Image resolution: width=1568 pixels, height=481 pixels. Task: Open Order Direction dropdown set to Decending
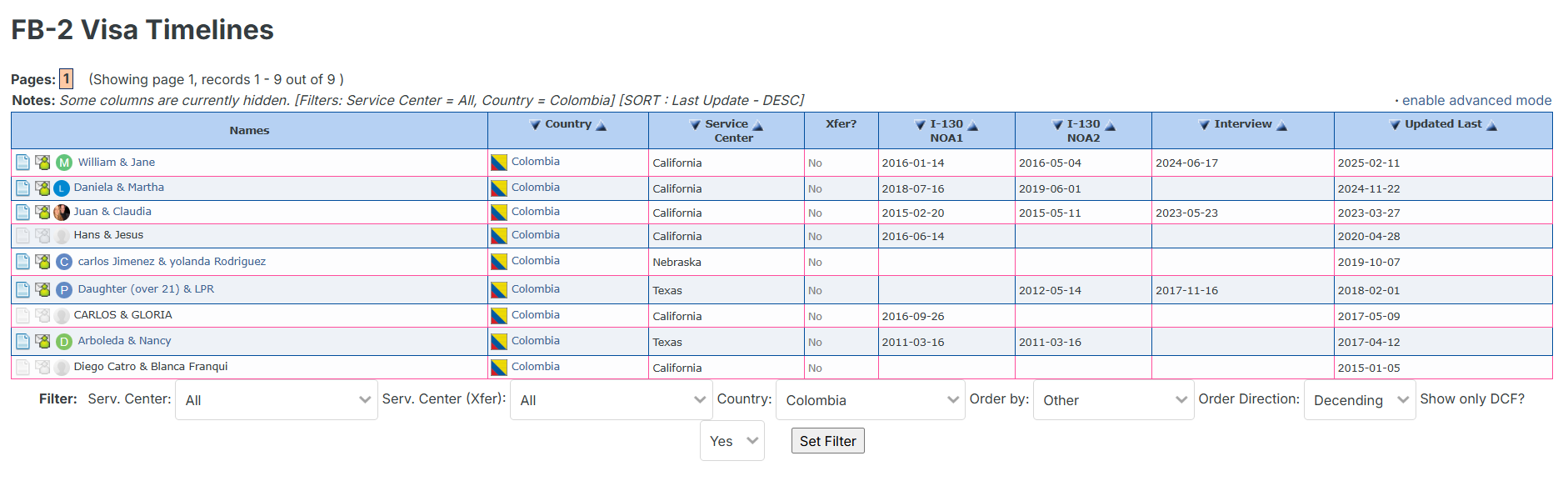(1359, 400)
